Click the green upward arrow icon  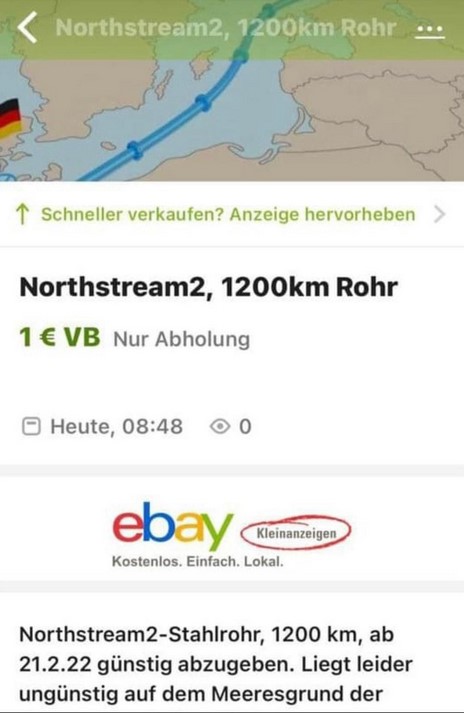(22, 214)
